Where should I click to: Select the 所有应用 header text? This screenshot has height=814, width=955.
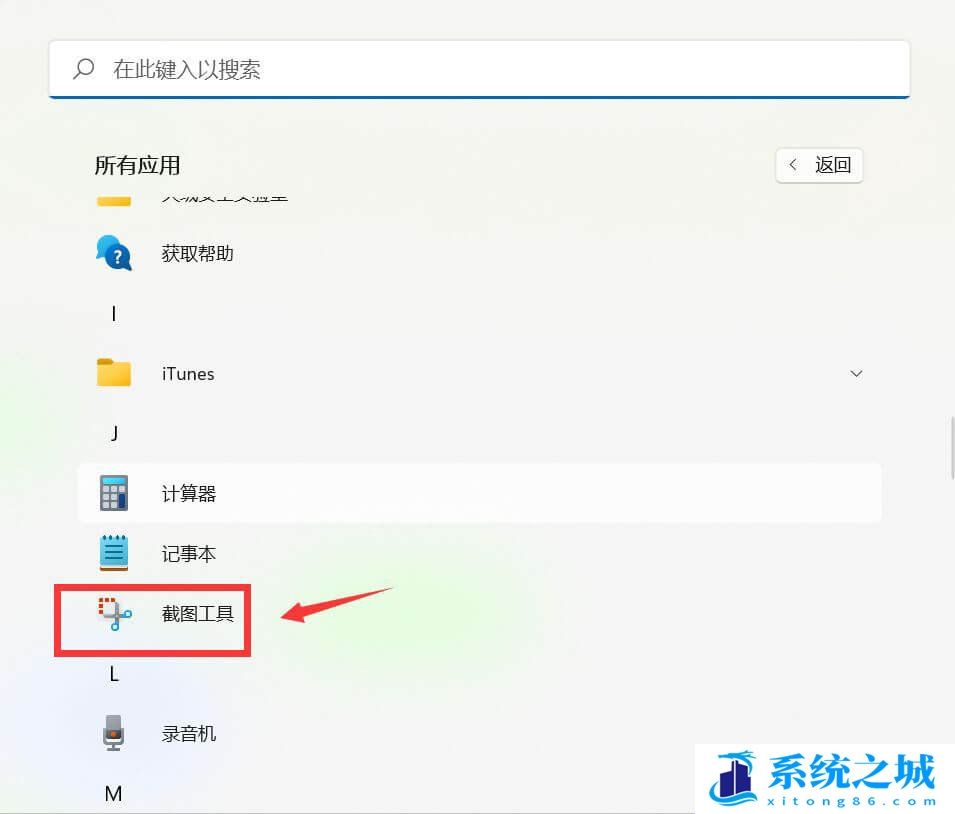coord(137,165)
